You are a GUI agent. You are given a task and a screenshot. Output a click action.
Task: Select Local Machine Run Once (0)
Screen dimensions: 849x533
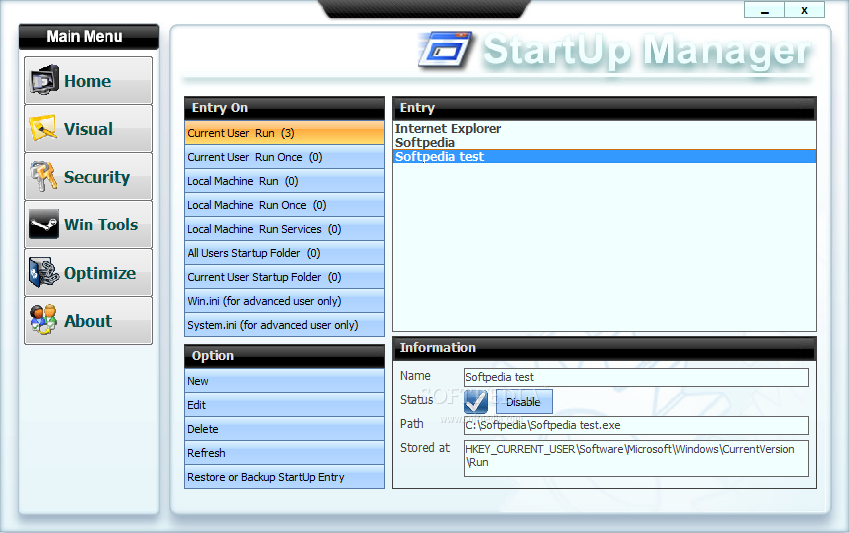pos(284,205)
